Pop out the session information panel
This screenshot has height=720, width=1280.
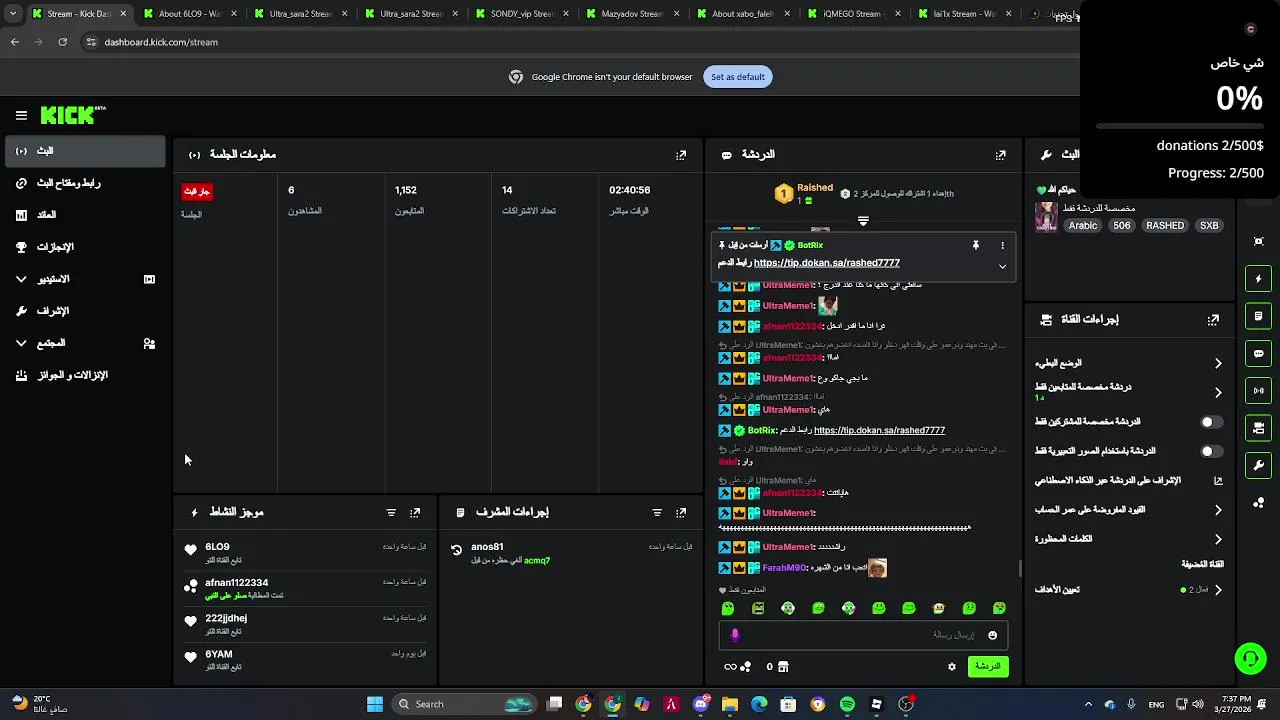point(681,155)
